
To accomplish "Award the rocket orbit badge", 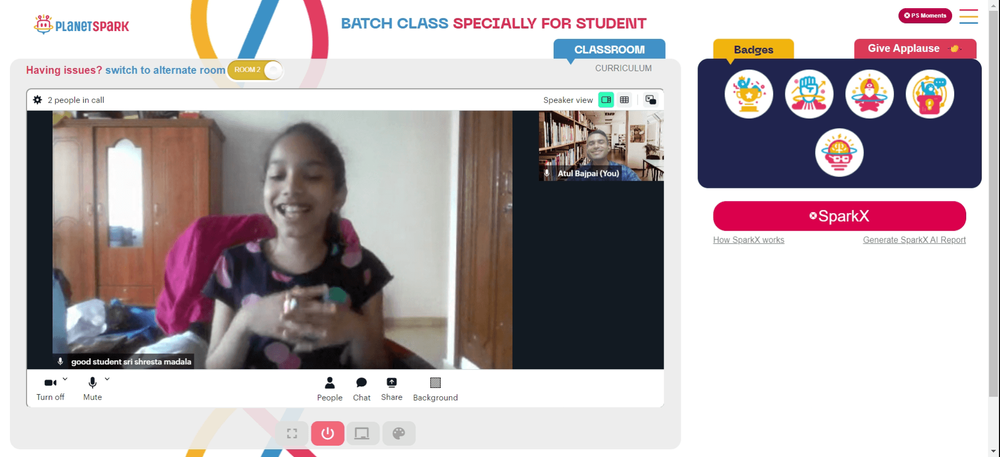I will pos(869,94).
